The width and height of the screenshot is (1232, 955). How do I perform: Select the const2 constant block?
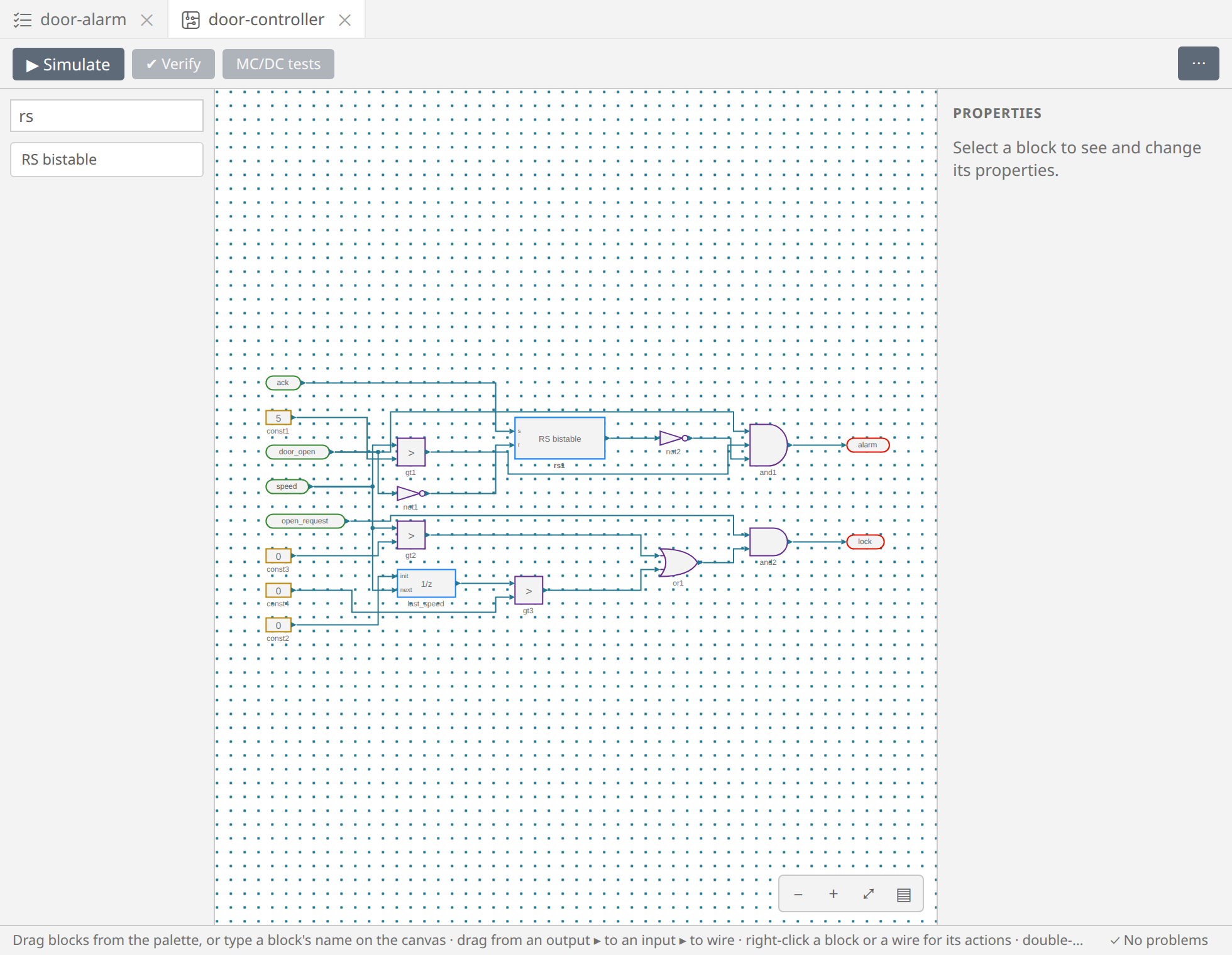278,625
